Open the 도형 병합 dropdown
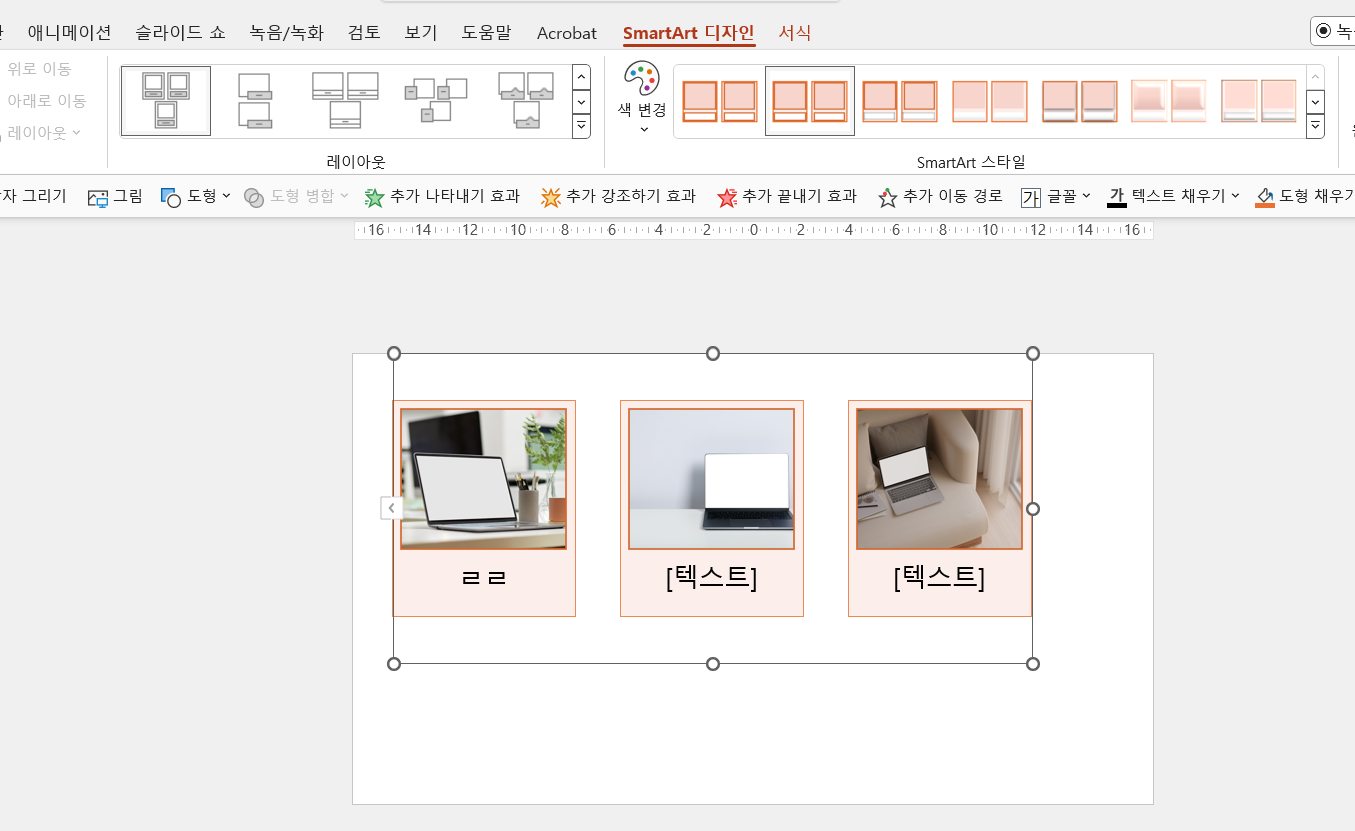Screen dimensions: 1355x831 click(x=296, y=196)
